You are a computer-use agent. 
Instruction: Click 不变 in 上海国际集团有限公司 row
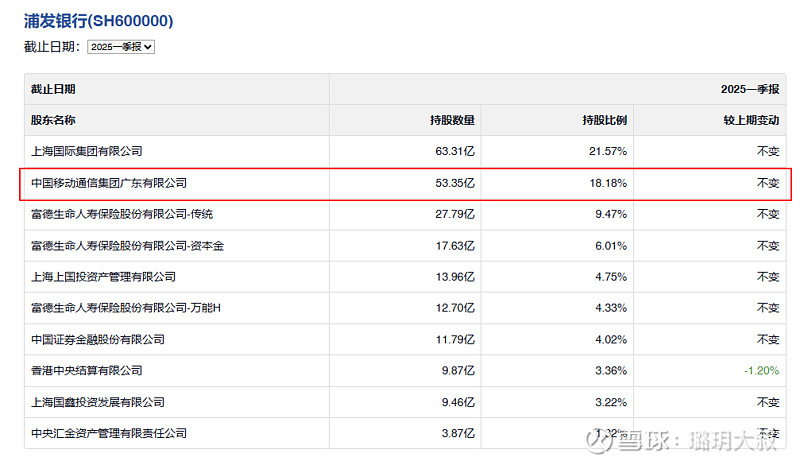click(768, 151)
